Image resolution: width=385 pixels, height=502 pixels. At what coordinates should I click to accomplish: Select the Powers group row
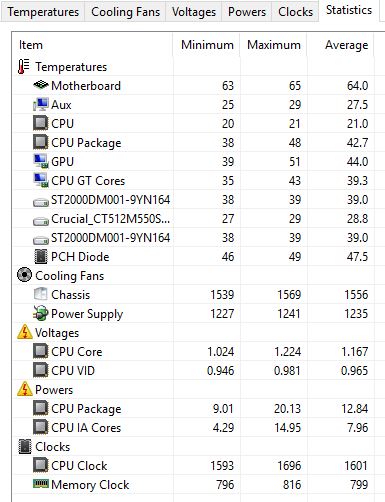pyautogui.click(x=193, y=390)
